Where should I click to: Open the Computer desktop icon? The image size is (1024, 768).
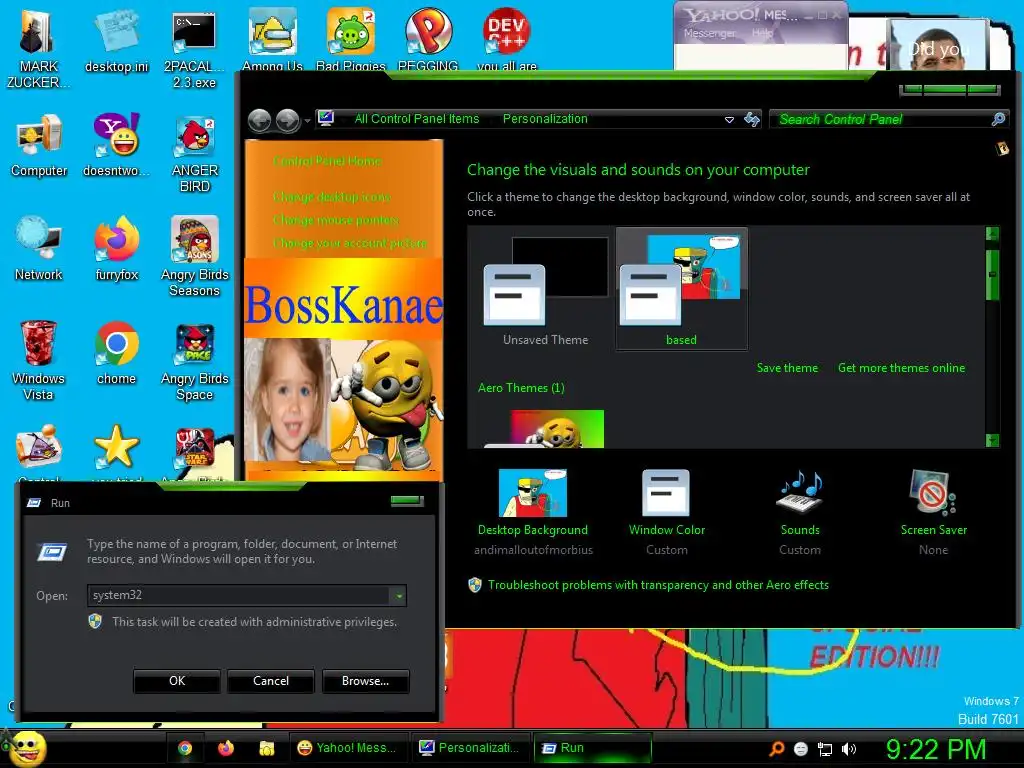coord(39,145)
